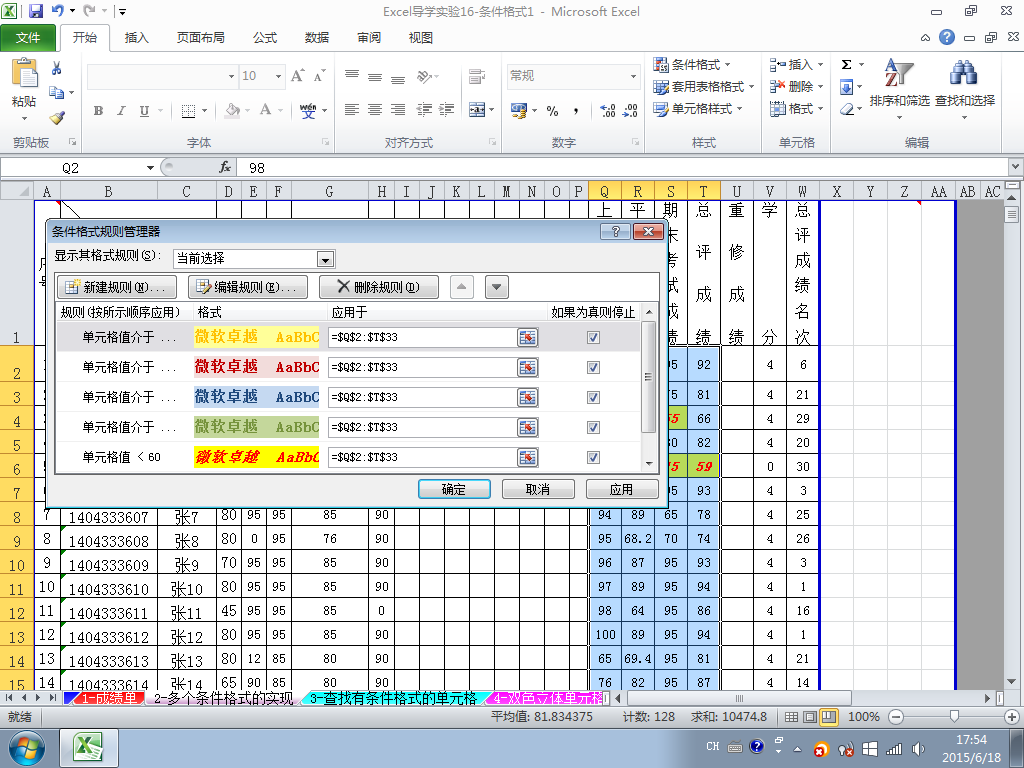Click the 编辑规则 Edit Rule button
This screenshot has height=768, width=1024.
click(248, 287)
